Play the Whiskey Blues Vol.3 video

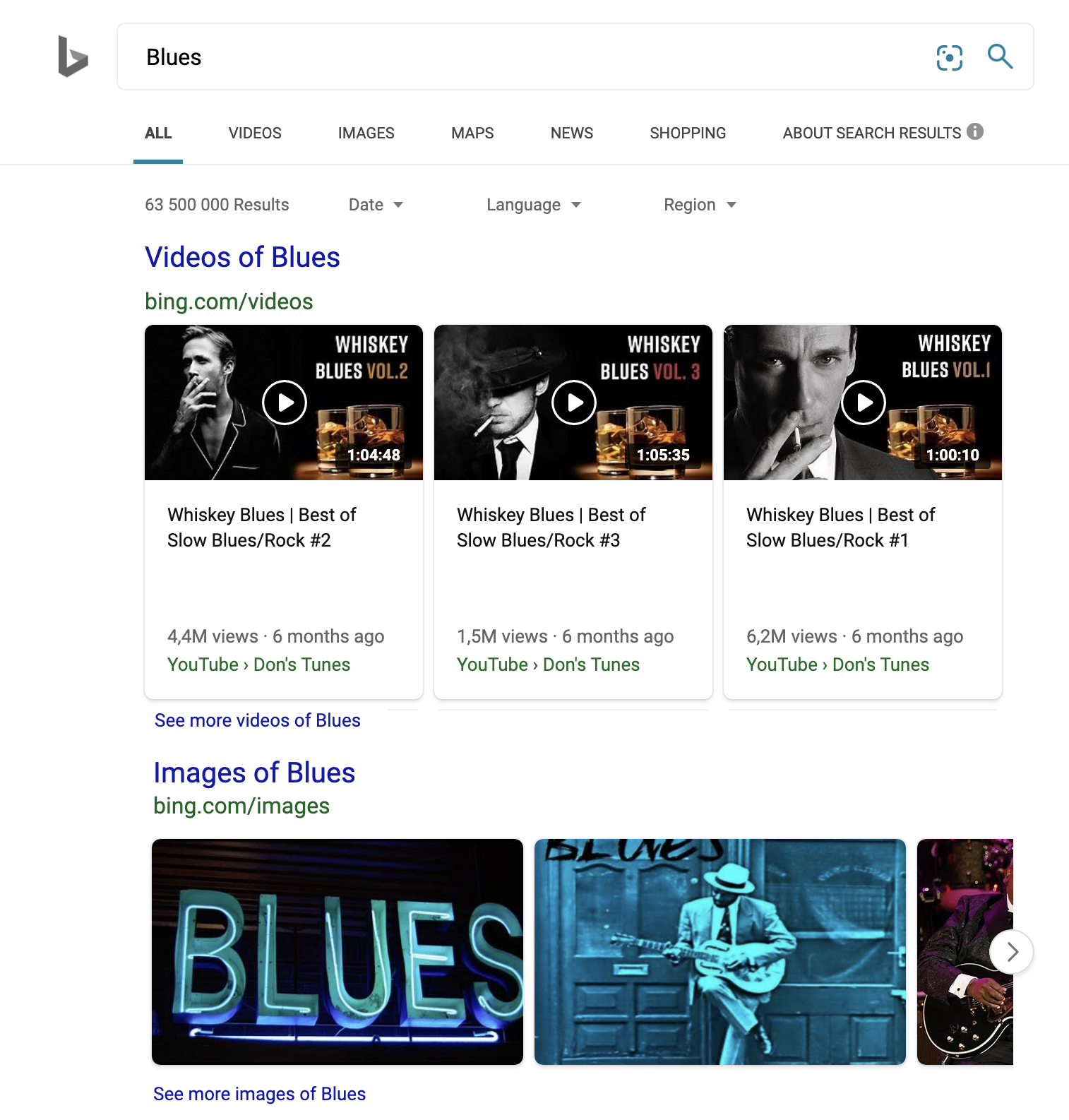[573, 403]
